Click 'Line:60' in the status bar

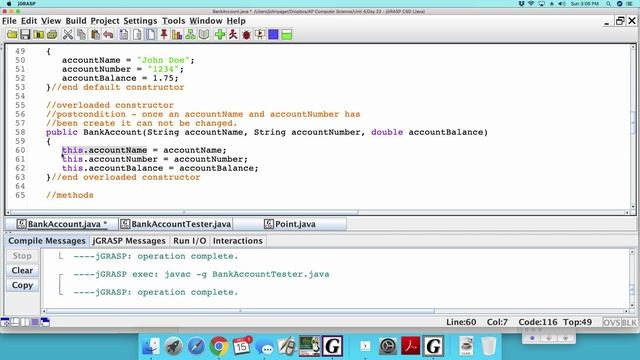click(461, 322)
